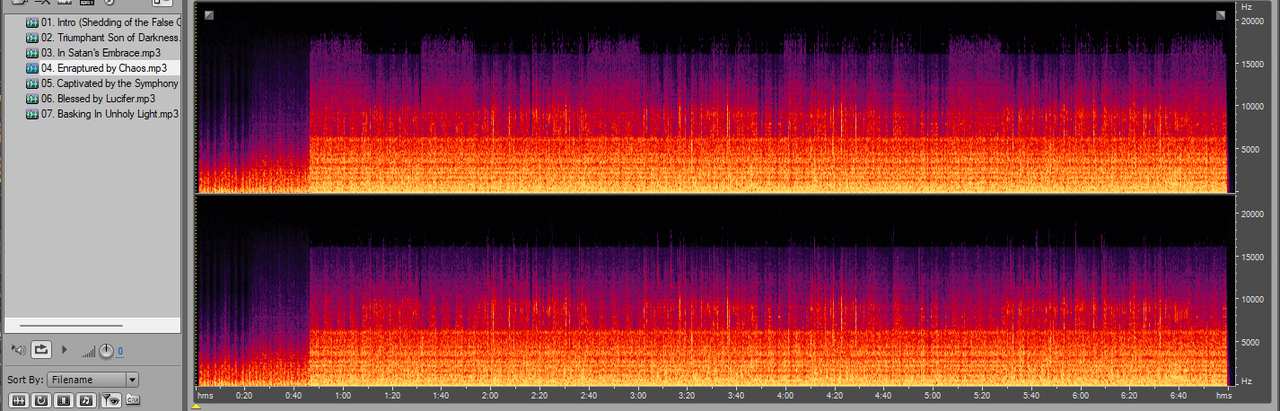
Task: Click the preview volume knob
Action: (106, 350)
